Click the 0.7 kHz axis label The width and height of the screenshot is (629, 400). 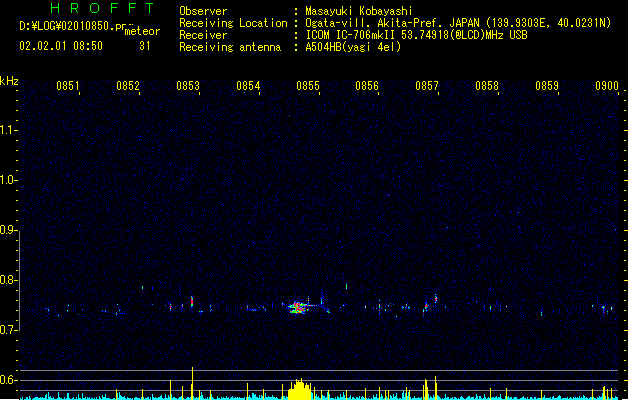(8, 330)
